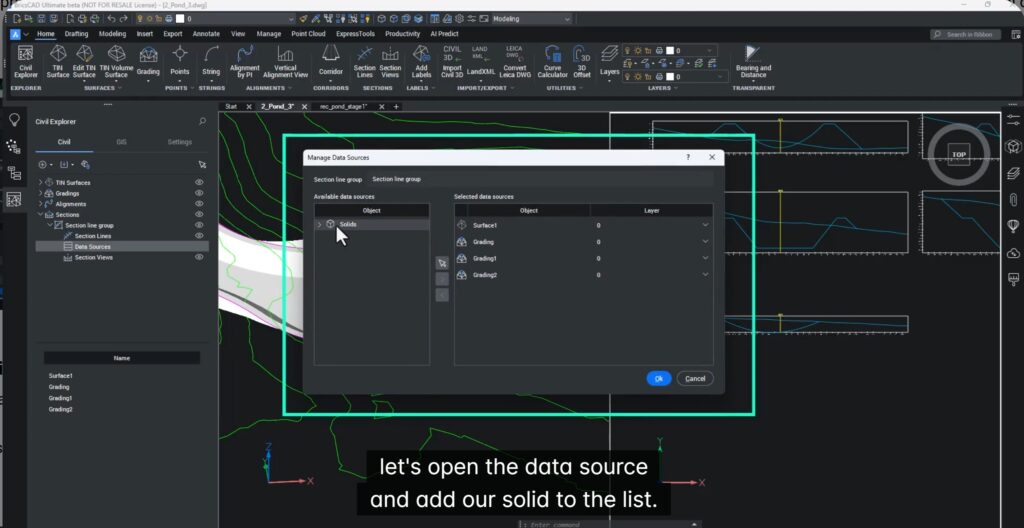Click the pick-objects arrow button in dialog
The height and width of the screenshot is (528, 1024).
[x=442, y=263]
